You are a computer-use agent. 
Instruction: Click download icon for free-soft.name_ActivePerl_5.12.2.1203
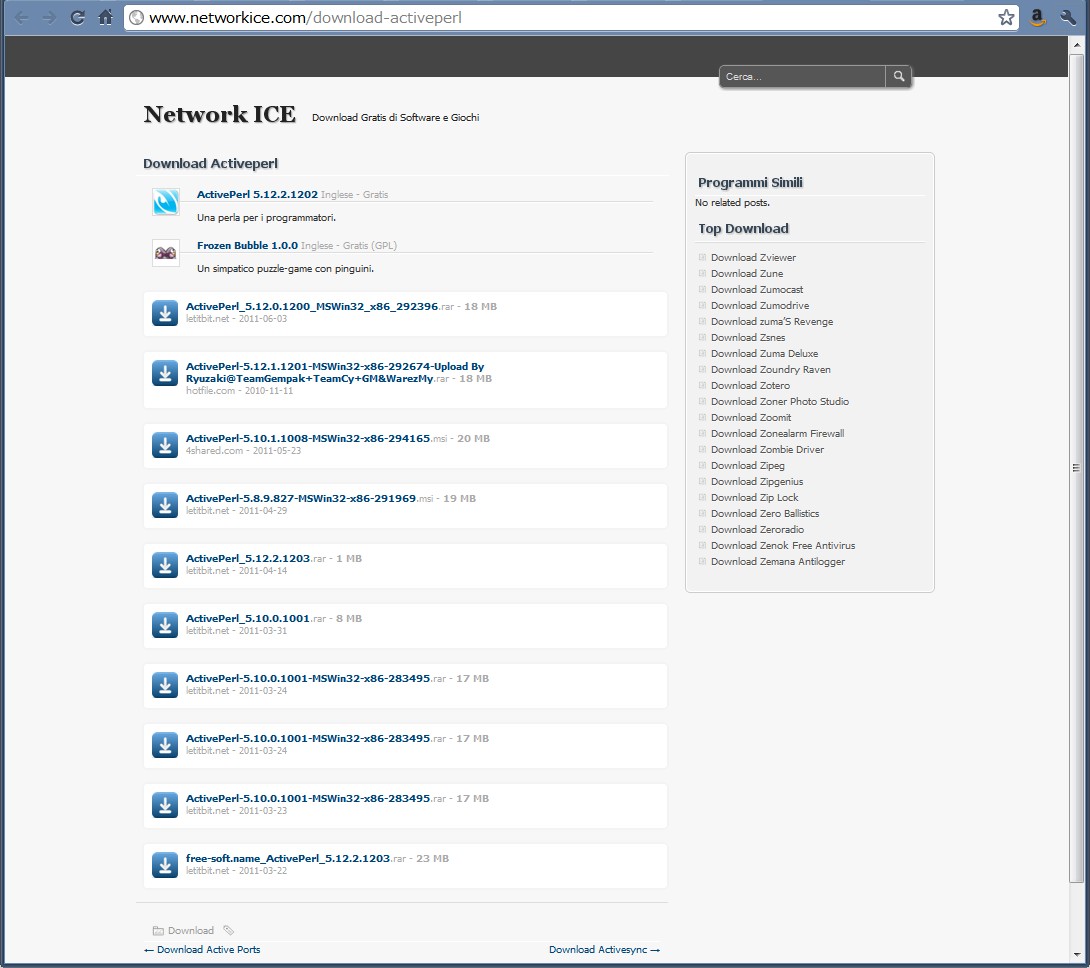(x=165, y=865)
